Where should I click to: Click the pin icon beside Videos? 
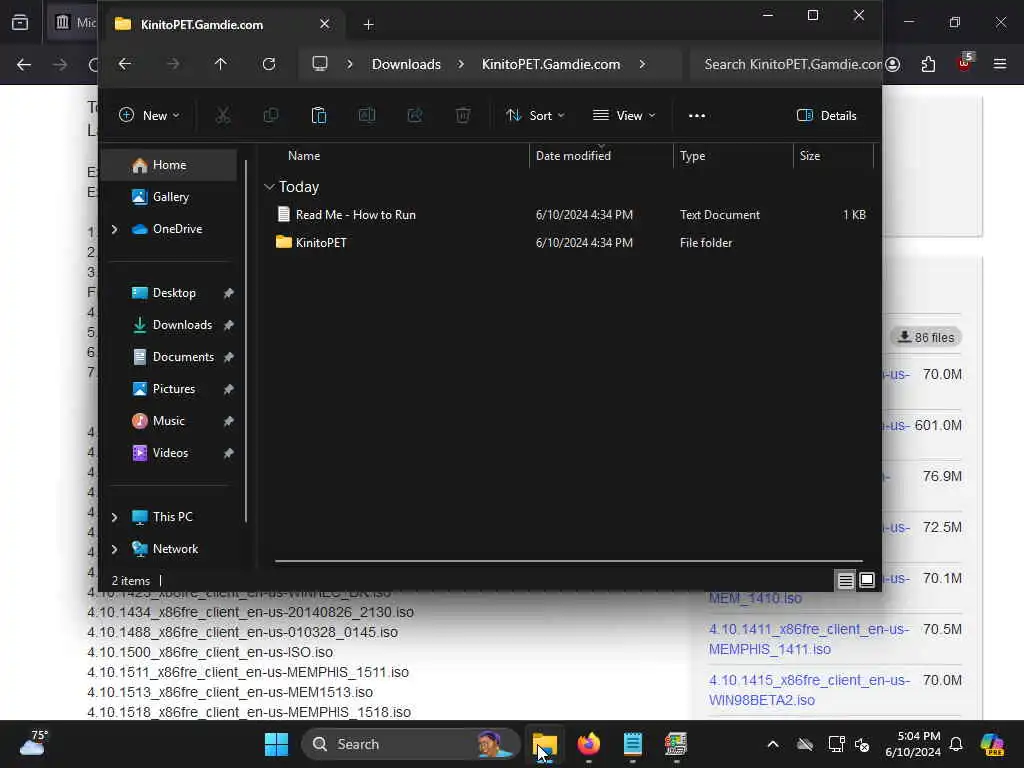(x=229, y=453)
